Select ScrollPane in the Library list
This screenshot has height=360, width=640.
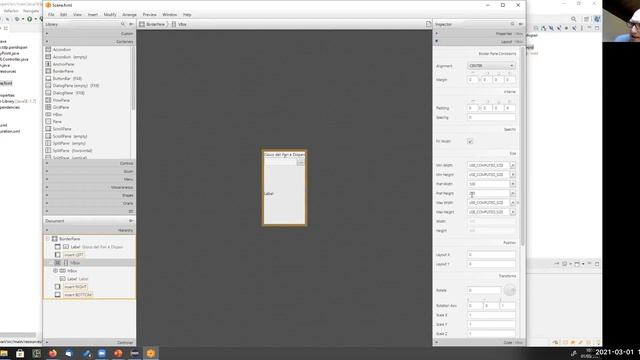click(x=62, y=129)
